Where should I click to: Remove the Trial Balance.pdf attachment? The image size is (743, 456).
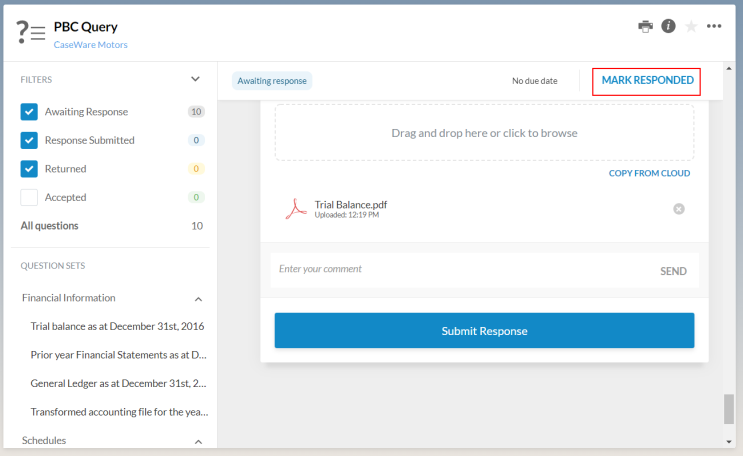click(679, 208)
